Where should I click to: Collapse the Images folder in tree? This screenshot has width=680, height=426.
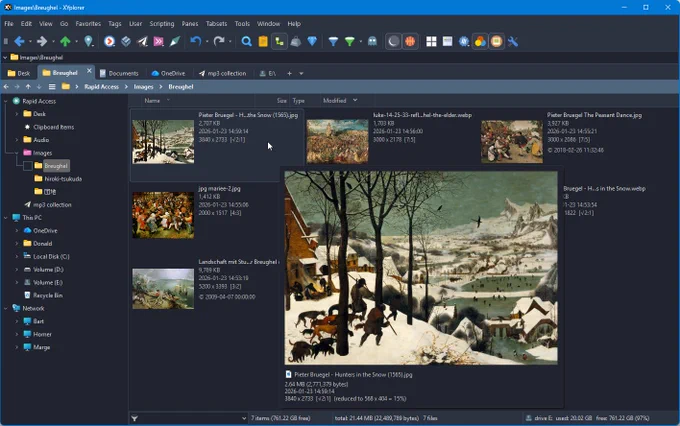coord(17,153)
